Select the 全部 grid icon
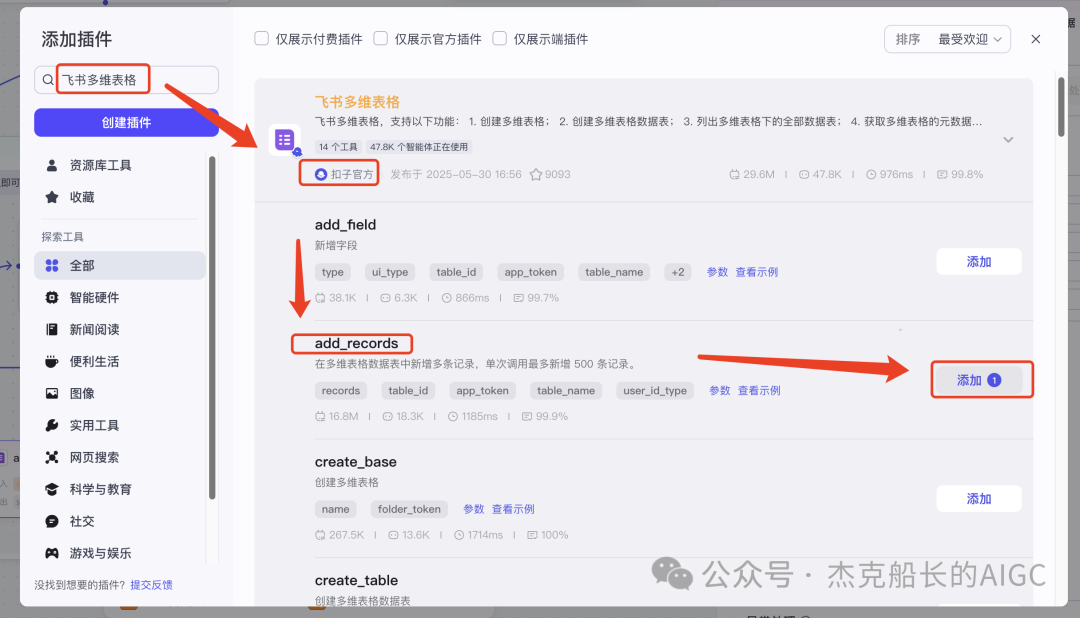 point(52,265)
